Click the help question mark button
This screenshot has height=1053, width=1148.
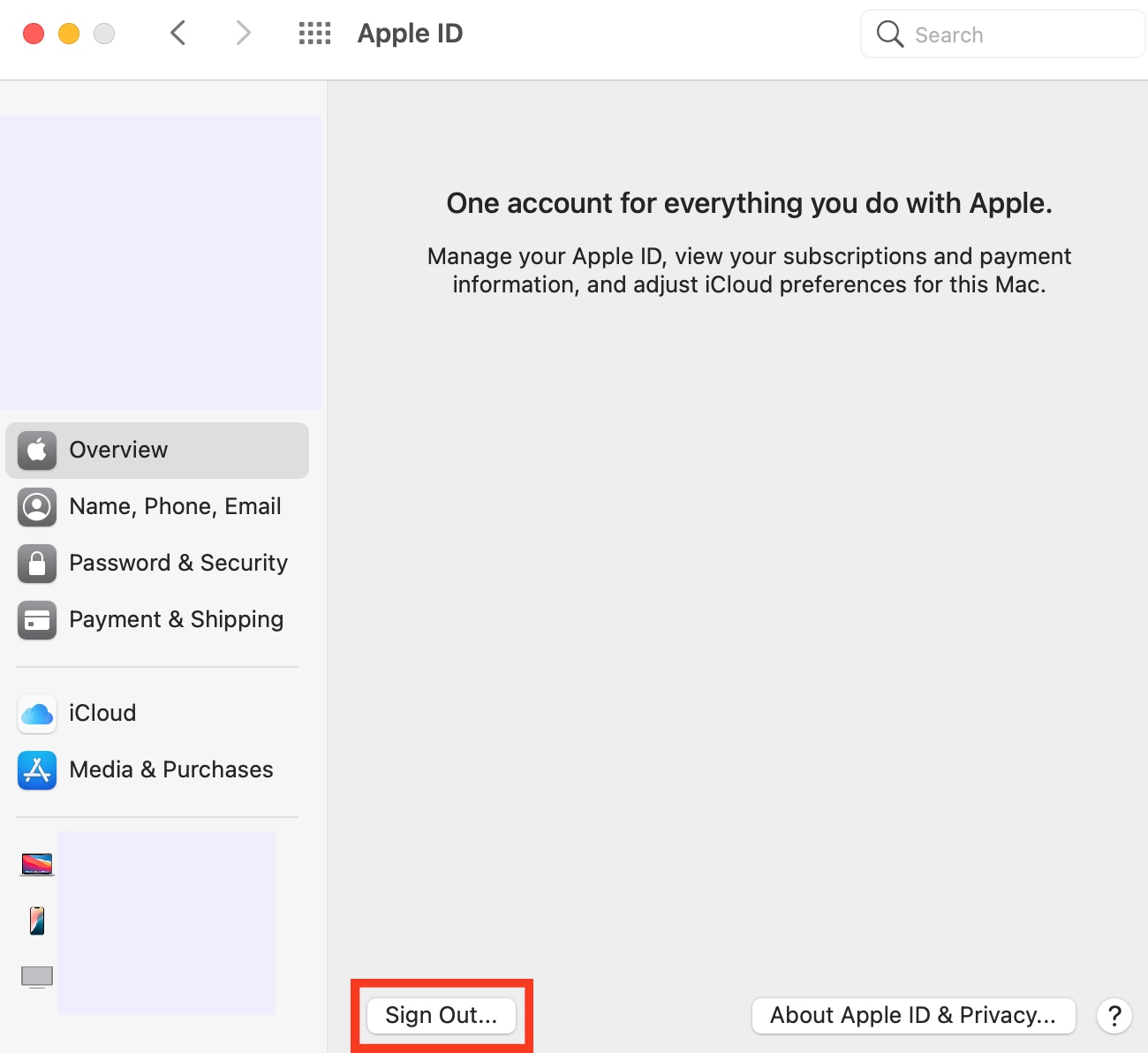click(1114, 1016)
